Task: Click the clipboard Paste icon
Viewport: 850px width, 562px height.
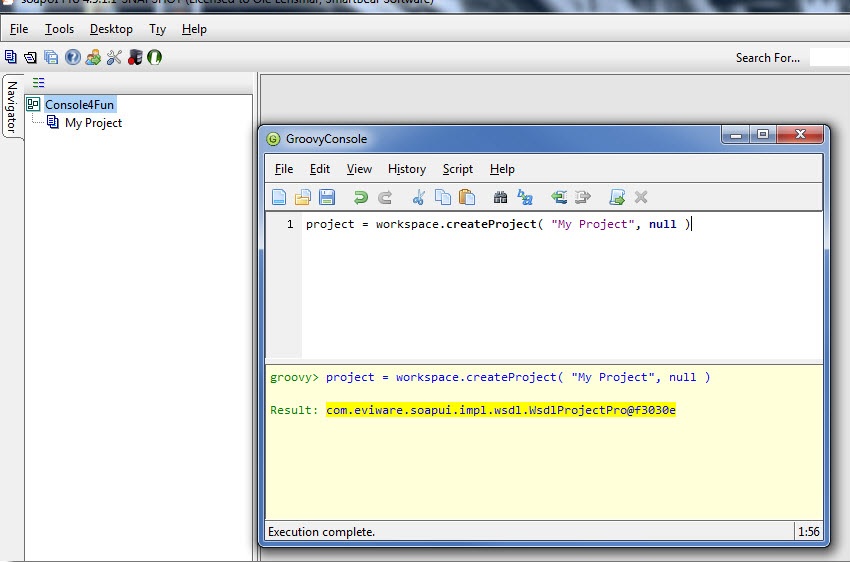Action: [x=467, y=197]
